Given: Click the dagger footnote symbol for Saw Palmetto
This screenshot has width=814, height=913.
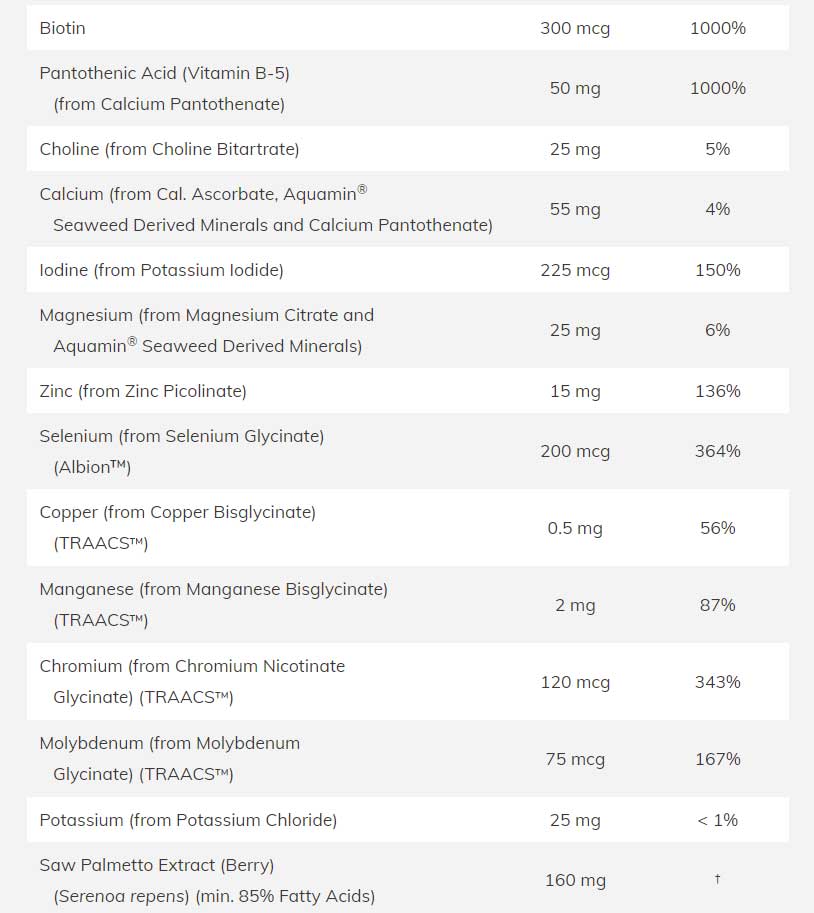Looking at the screenshot, I should 717,880.
